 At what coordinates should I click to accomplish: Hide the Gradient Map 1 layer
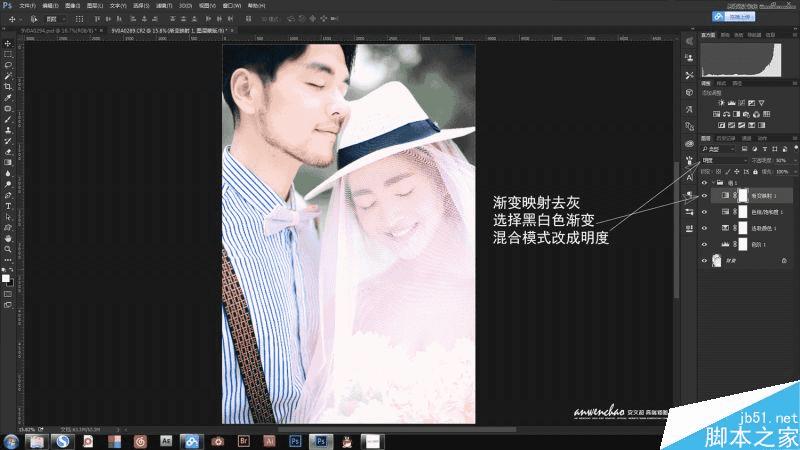pyautogui.click(x=705, y=195)
